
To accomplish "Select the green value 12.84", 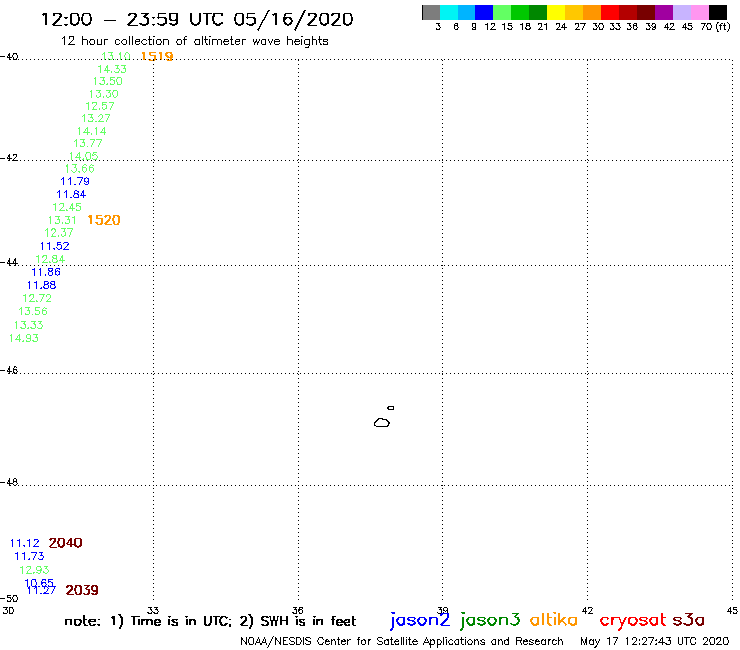I will (50, 259).
